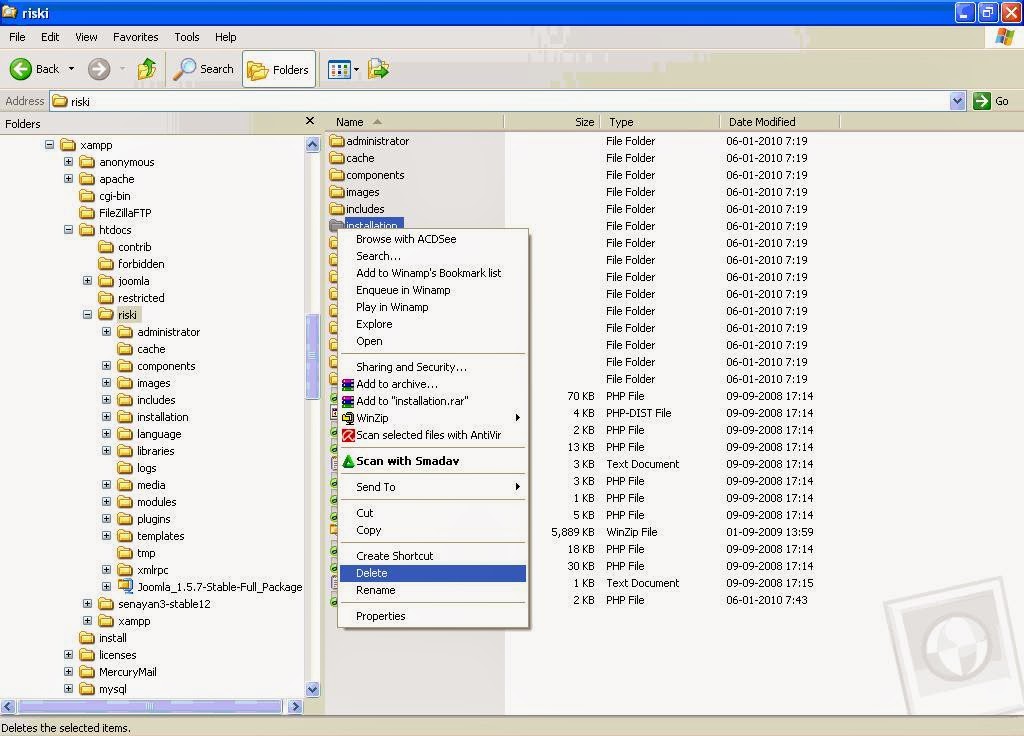1024x736 pixels.
Task: Select FileZillaFTP folder in tree
Action: click(x=116, y=213)
